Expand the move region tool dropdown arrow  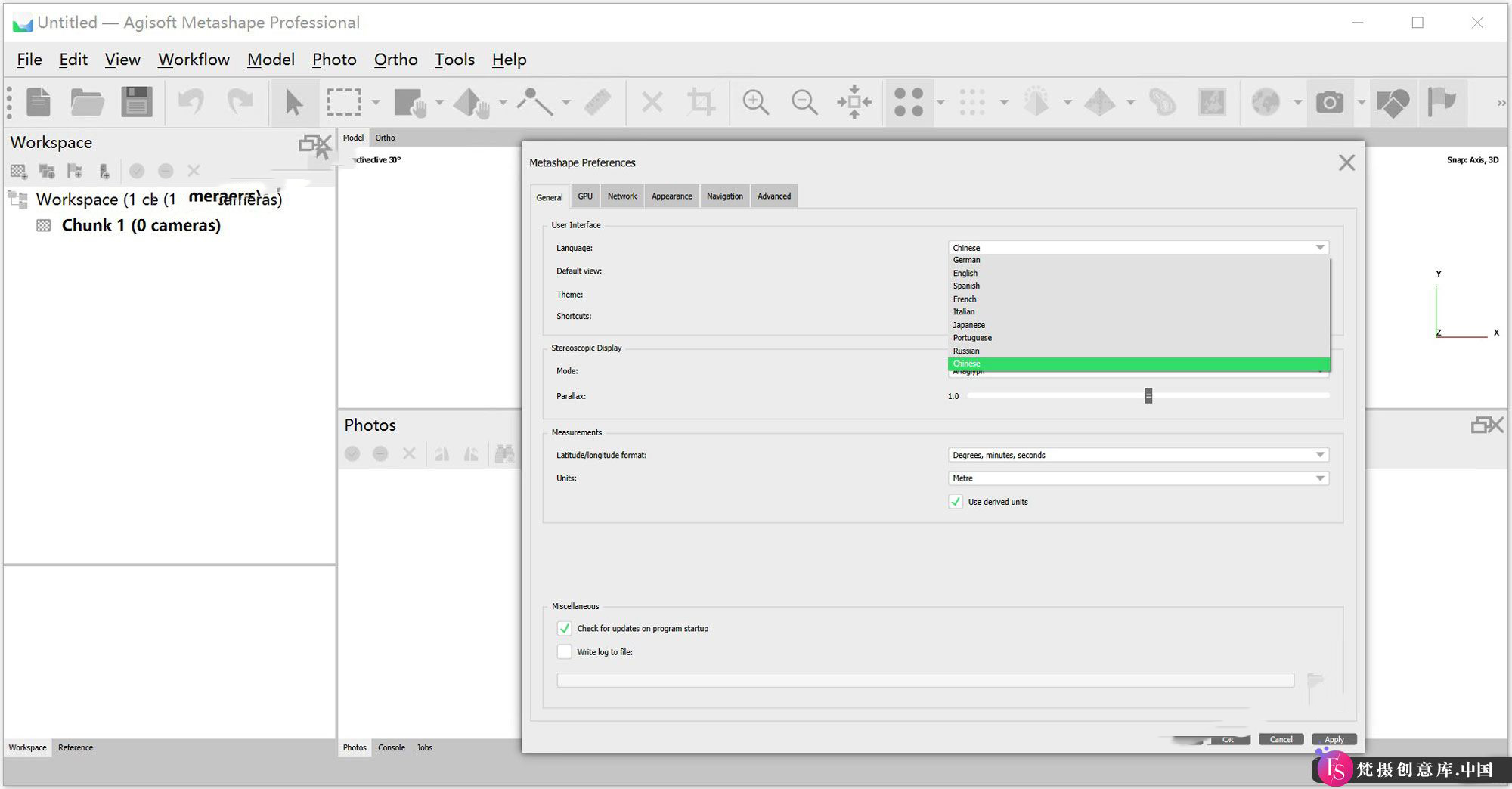point(439,102)
